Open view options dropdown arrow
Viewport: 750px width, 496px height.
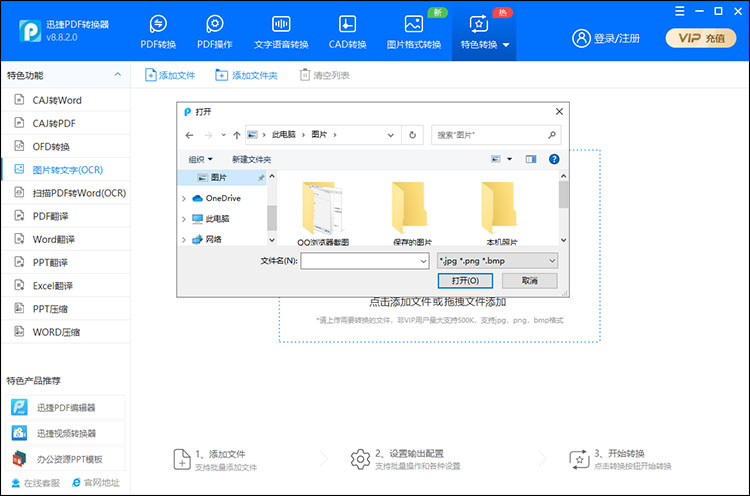[x=509, y=159]
